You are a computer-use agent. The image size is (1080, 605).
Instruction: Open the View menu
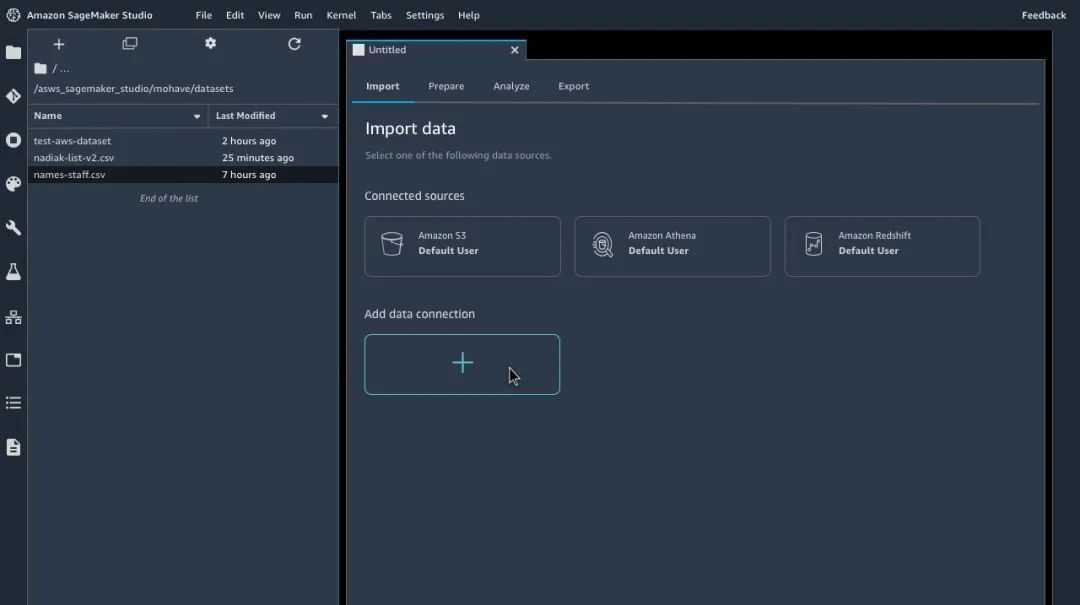pos(269,15)
